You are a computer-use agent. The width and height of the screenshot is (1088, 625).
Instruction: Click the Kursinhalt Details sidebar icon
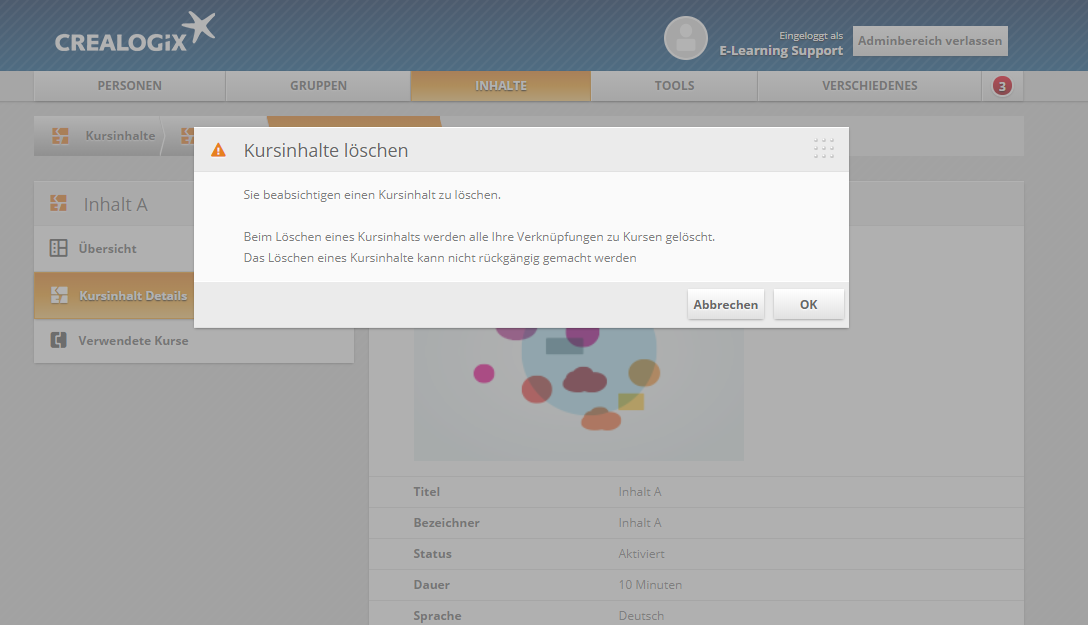[59, 295]
